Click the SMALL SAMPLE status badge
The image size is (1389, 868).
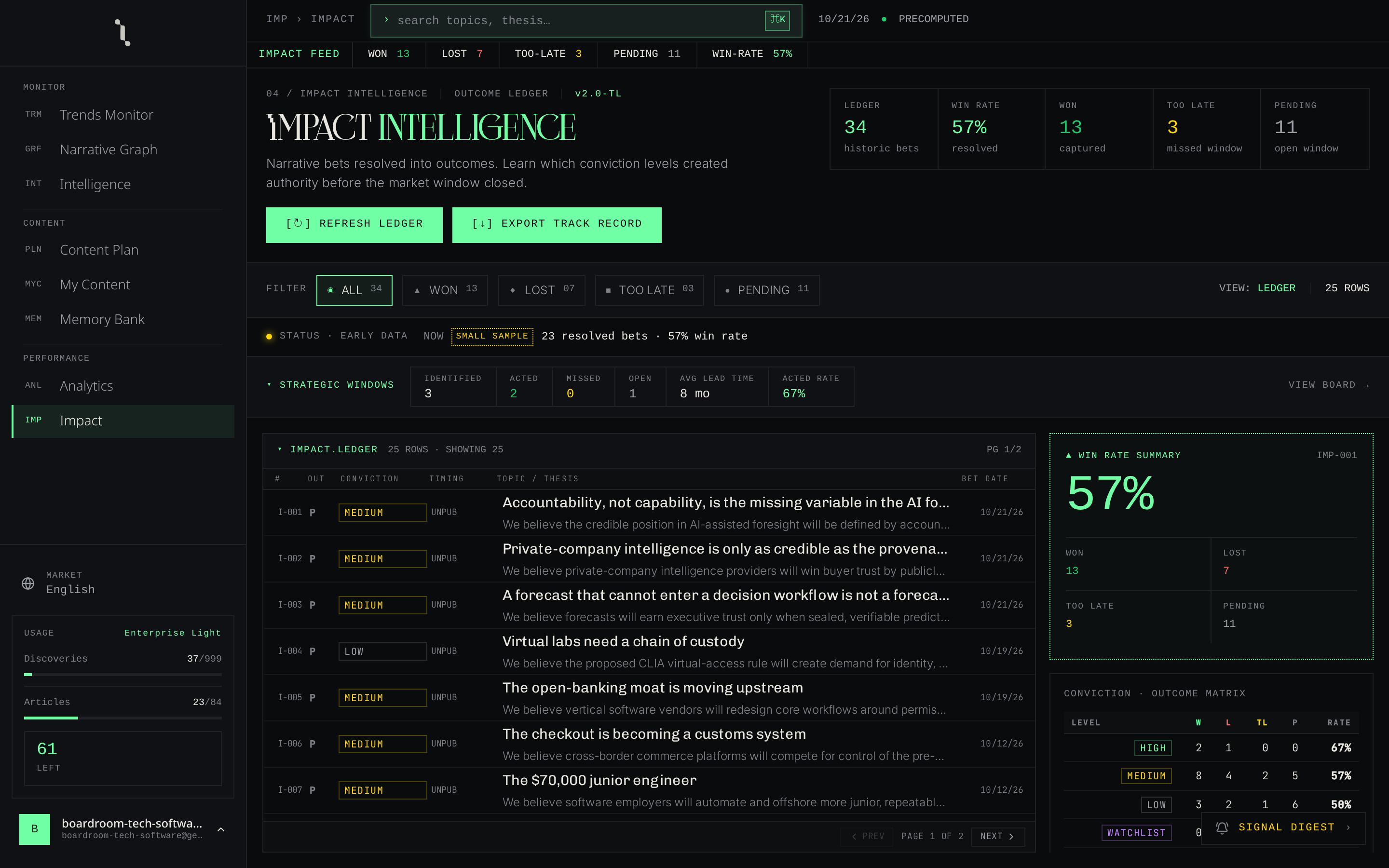pos(492,337)
